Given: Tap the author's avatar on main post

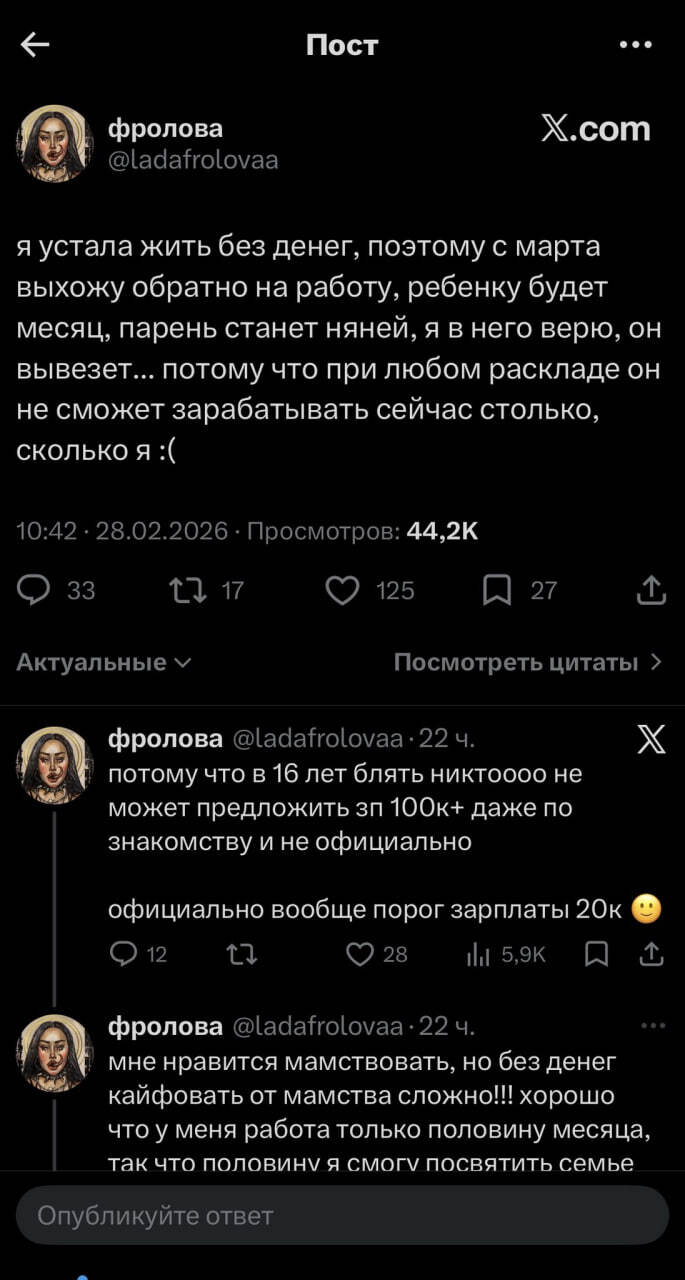Looking at the screenshot, I should [x=55, y=143].
